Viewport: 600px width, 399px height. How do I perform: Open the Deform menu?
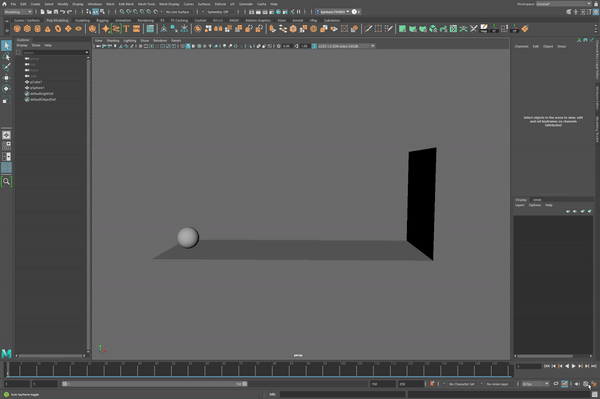pyautogui.click(x=220, y=4)
